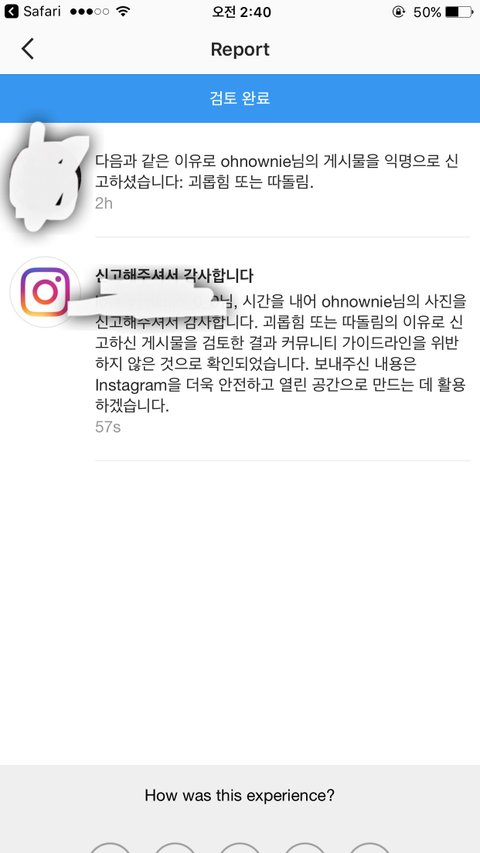Tap the Report page title
Screen dimensions: 480x853
pos(240,50)
